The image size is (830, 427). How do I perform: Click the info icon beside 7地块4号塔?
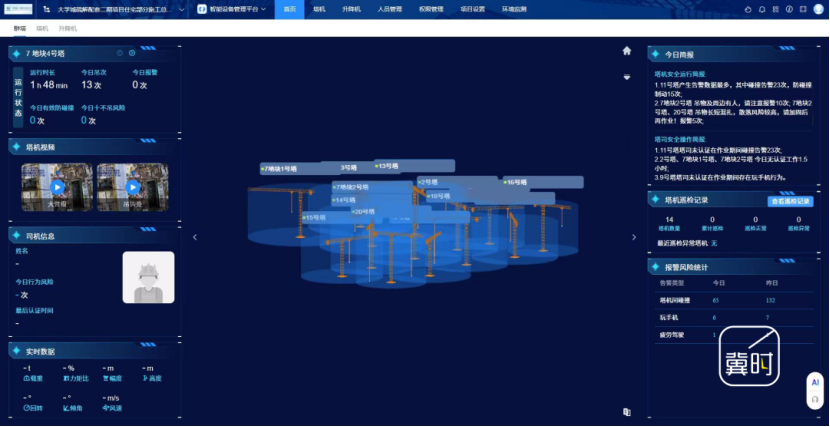coord(120,53)
